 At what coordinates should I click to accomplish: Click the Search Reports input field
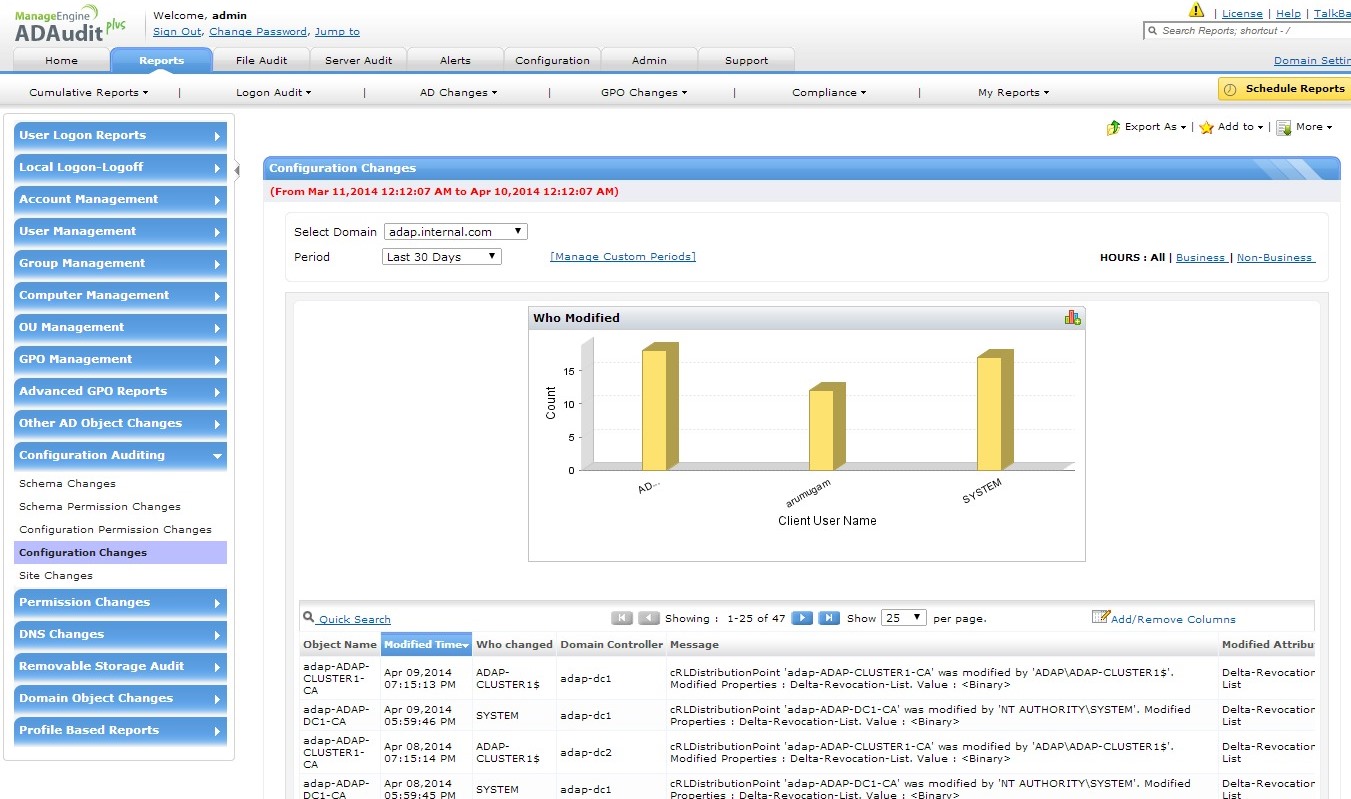1250,31
